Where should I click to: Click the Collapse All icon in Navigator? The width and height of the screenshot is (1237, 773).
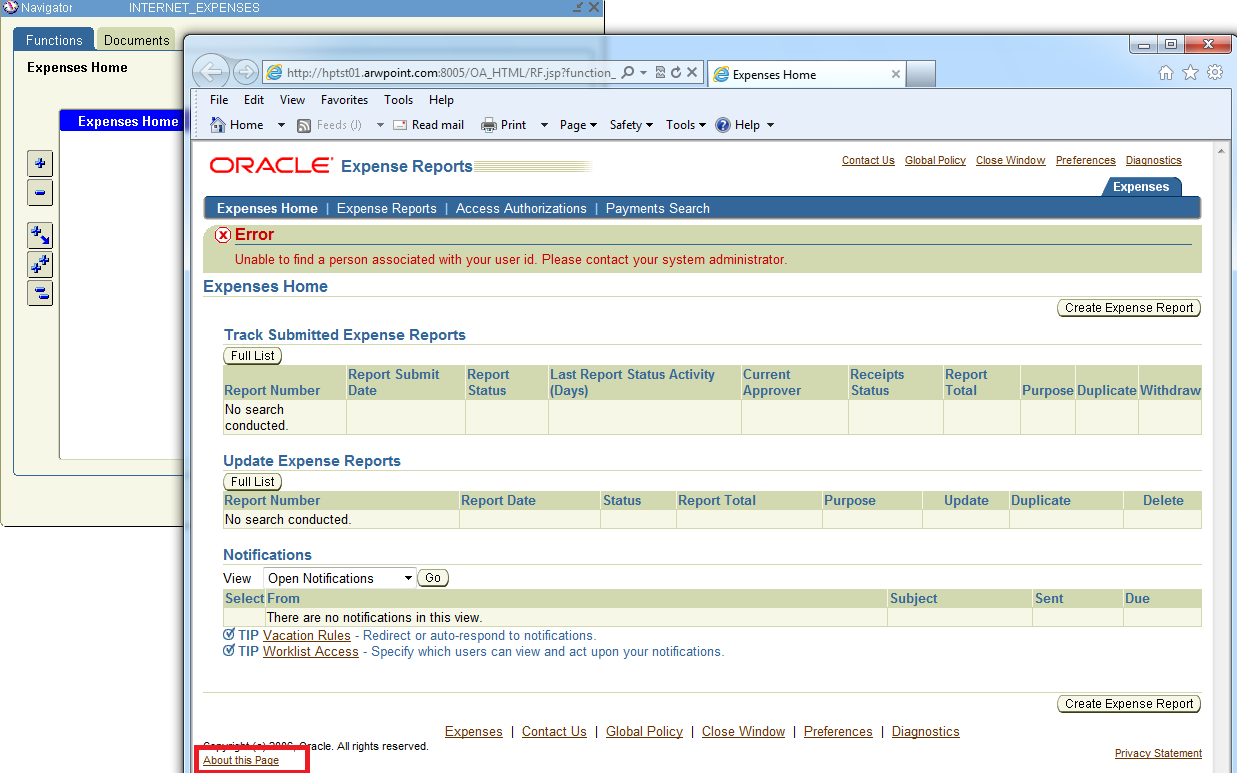(40, 294)
